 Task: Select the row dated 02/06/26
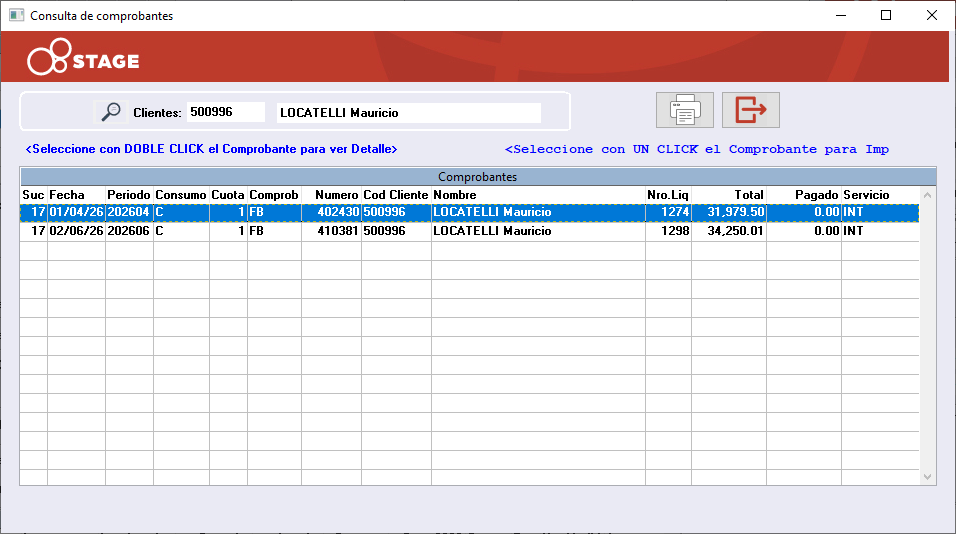pyautogui.click(x=469, y=231)
